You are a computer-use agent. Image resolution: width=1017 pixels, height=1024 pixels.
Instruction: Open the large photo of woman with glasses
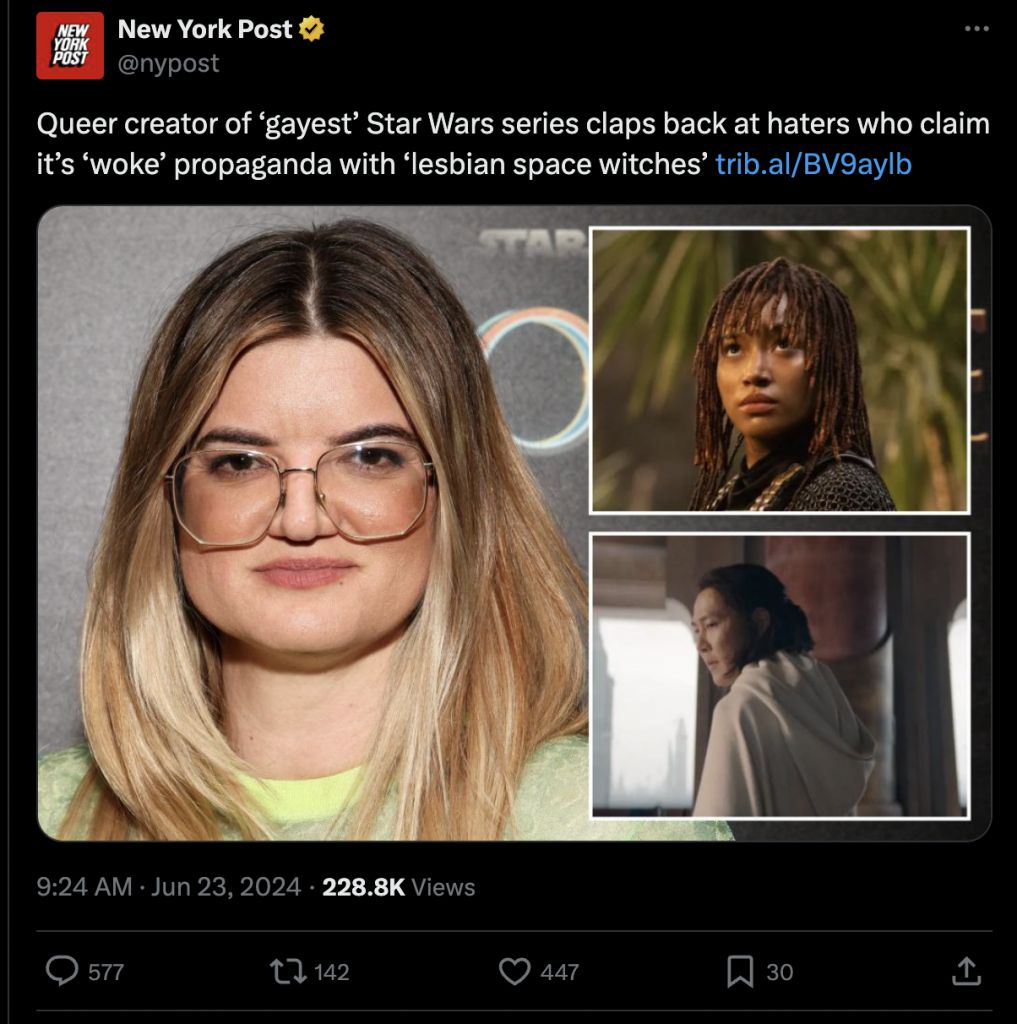pos(314,523)
